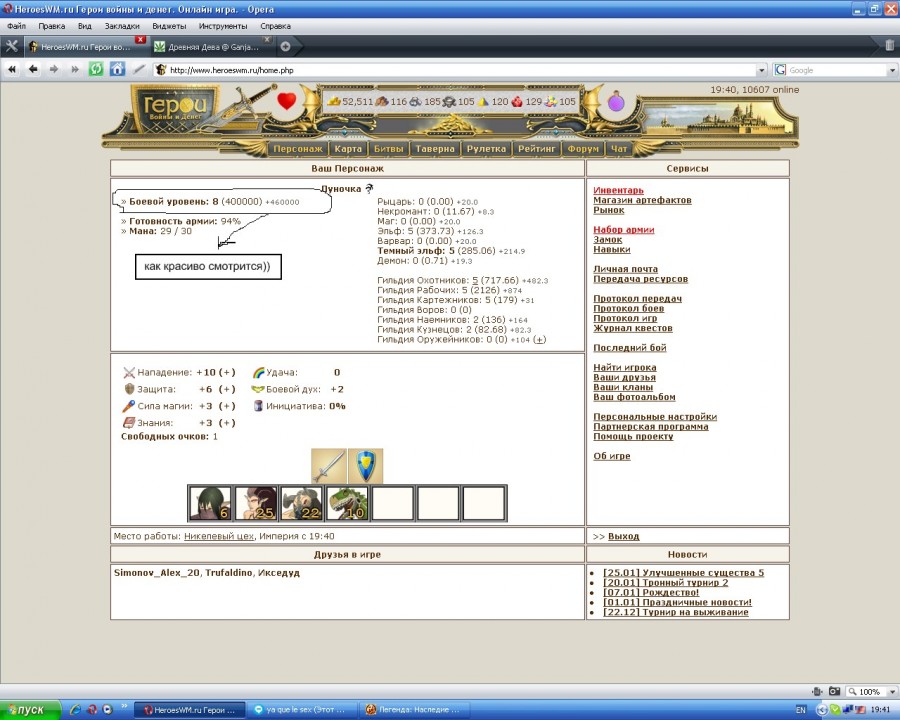Image resolution: width=900 pixels, height=720 pixels.
Task: Close the HeroesWM.ru tab
Action: point(140,40)
